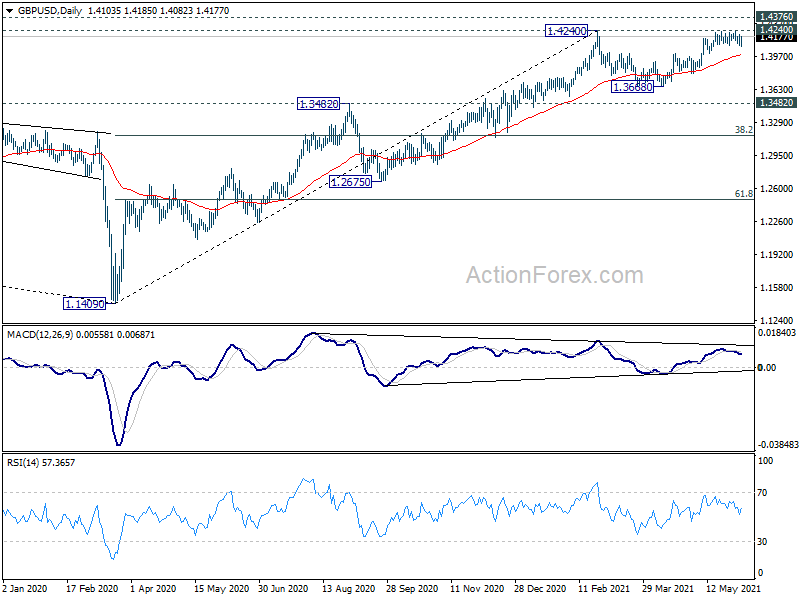800x600 pixels.
Task: Select the 38.2 Fibonacci level label
Action: point(743,130)
